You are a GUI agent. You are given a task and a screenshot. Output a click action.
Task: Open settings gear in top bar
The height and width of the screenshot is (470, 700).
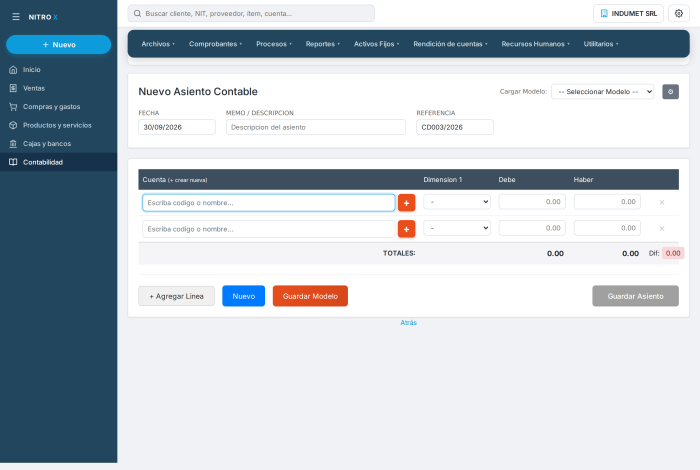pyautogui.click(x=679, y=13)
